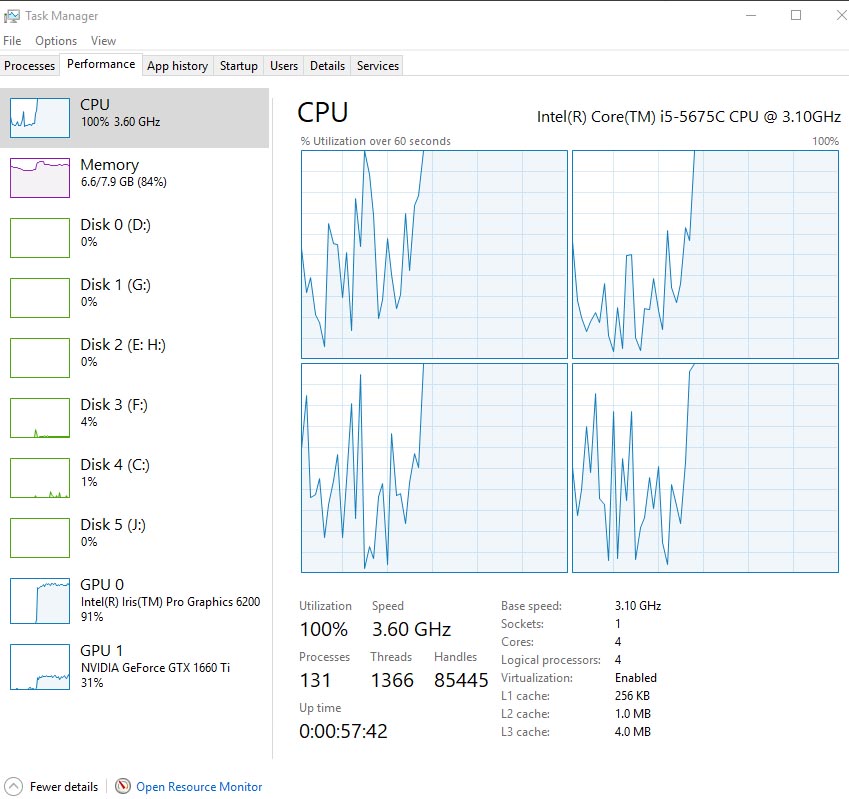The image size is (849, 799).
Task: Open the Services tab
Action: coord(377,66)
